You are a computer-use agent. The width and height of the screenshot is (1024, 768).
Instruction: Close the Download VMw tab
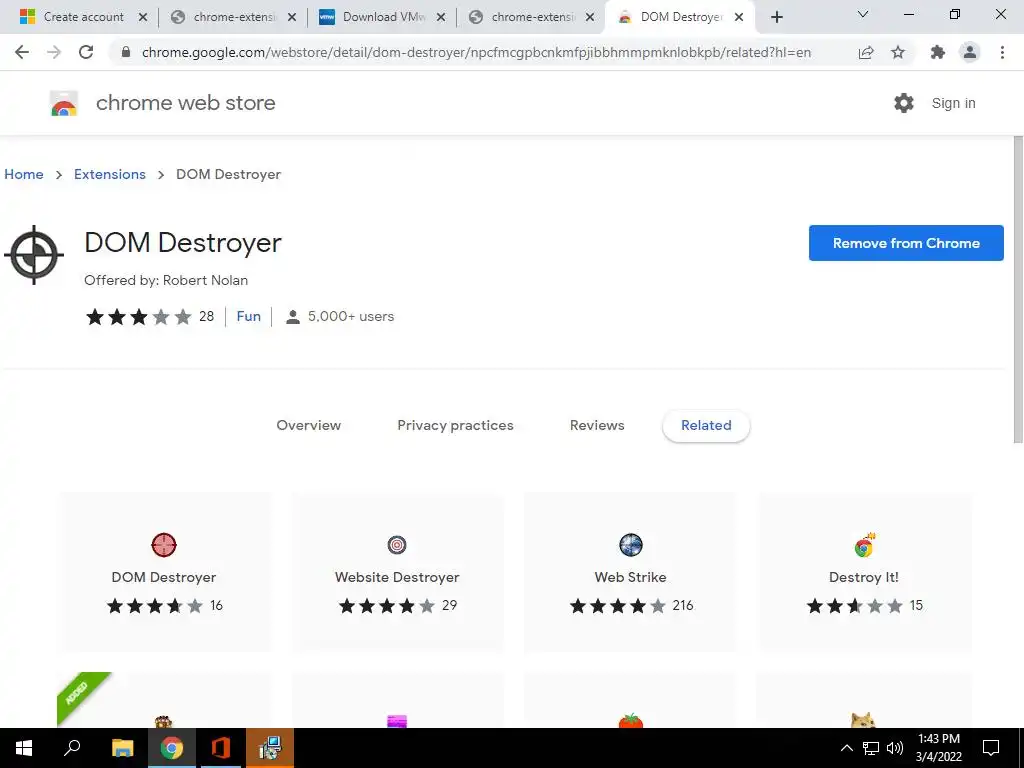tap(441, 17)
